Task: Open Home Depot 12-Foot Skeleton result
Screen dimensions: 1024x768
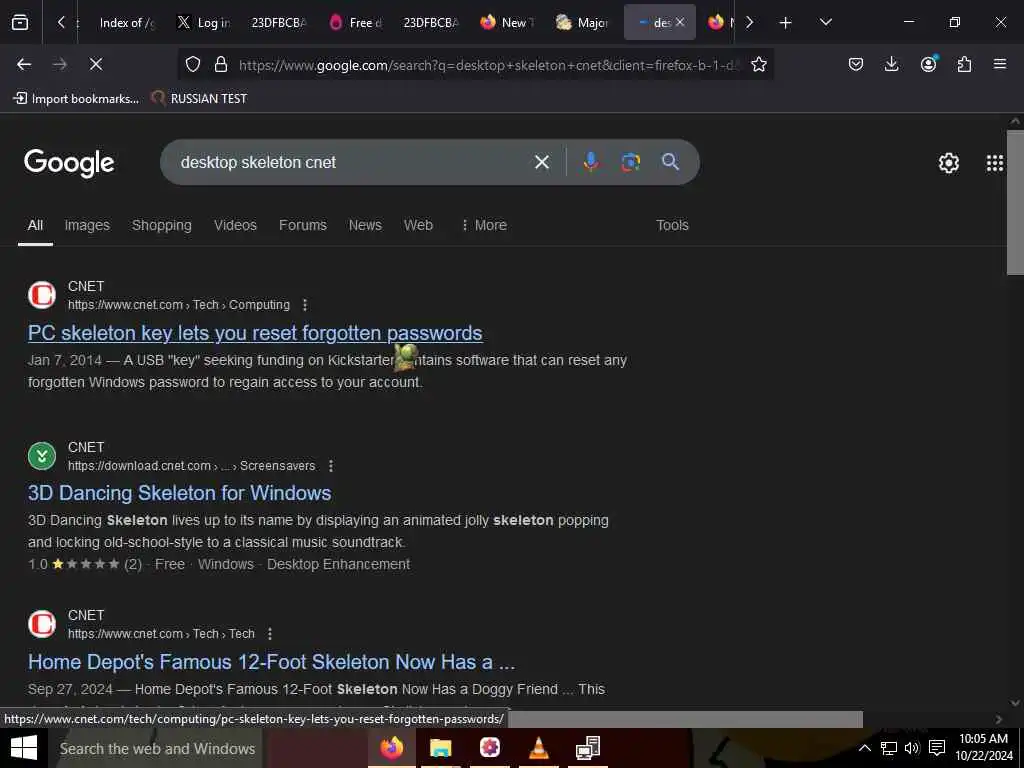Action: 271,662
